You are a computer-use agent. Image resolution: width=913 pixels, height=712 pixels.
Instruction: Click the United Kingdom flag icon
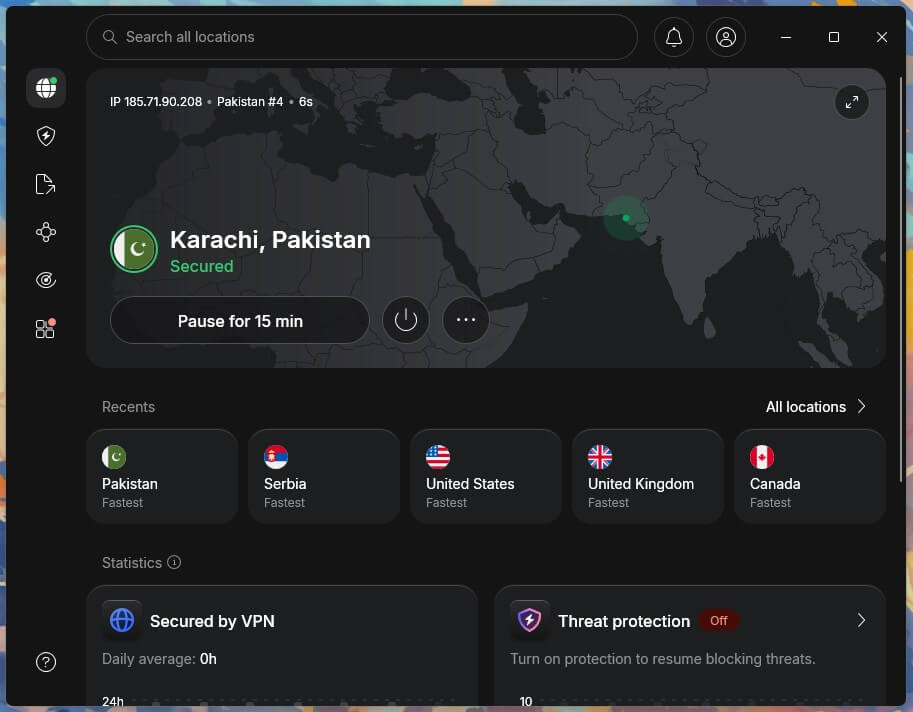(600, 457)
